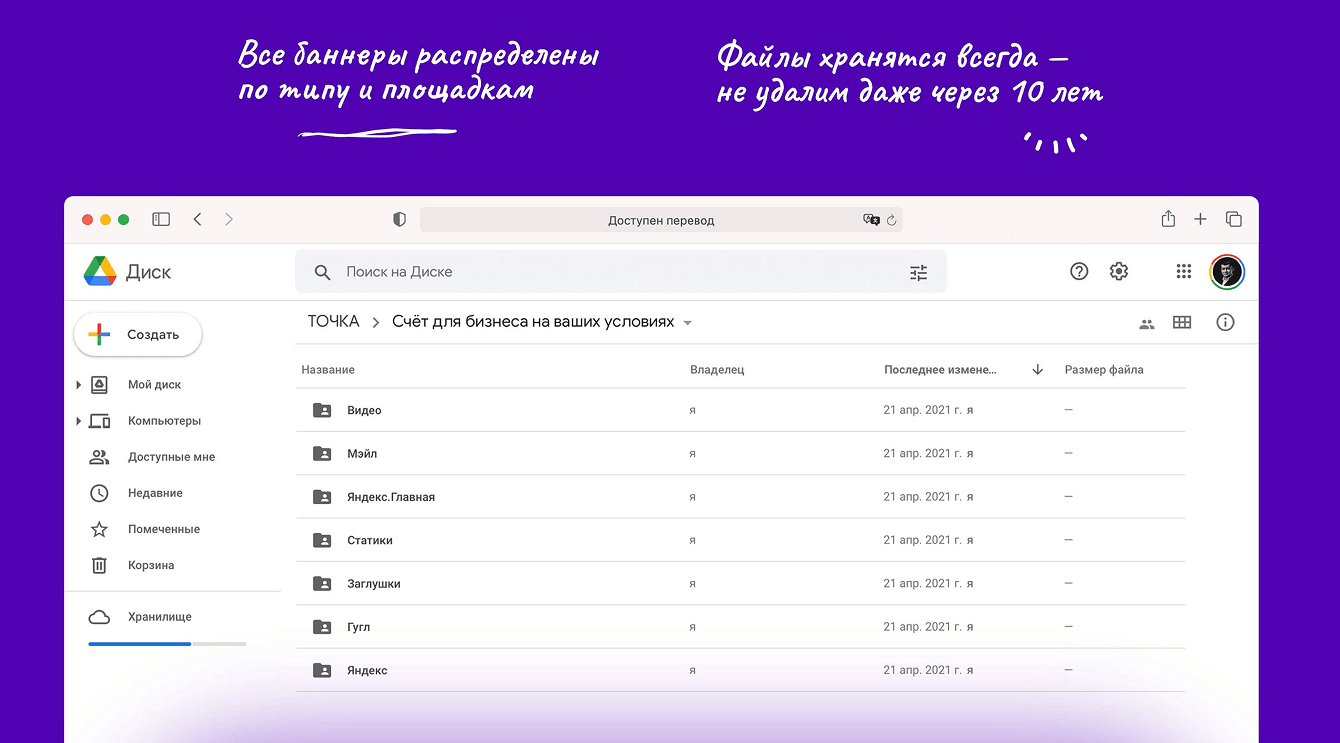Open 'Недавние' in the sidebar
This screenshot has height=743, width=1340.
(155, 493)
